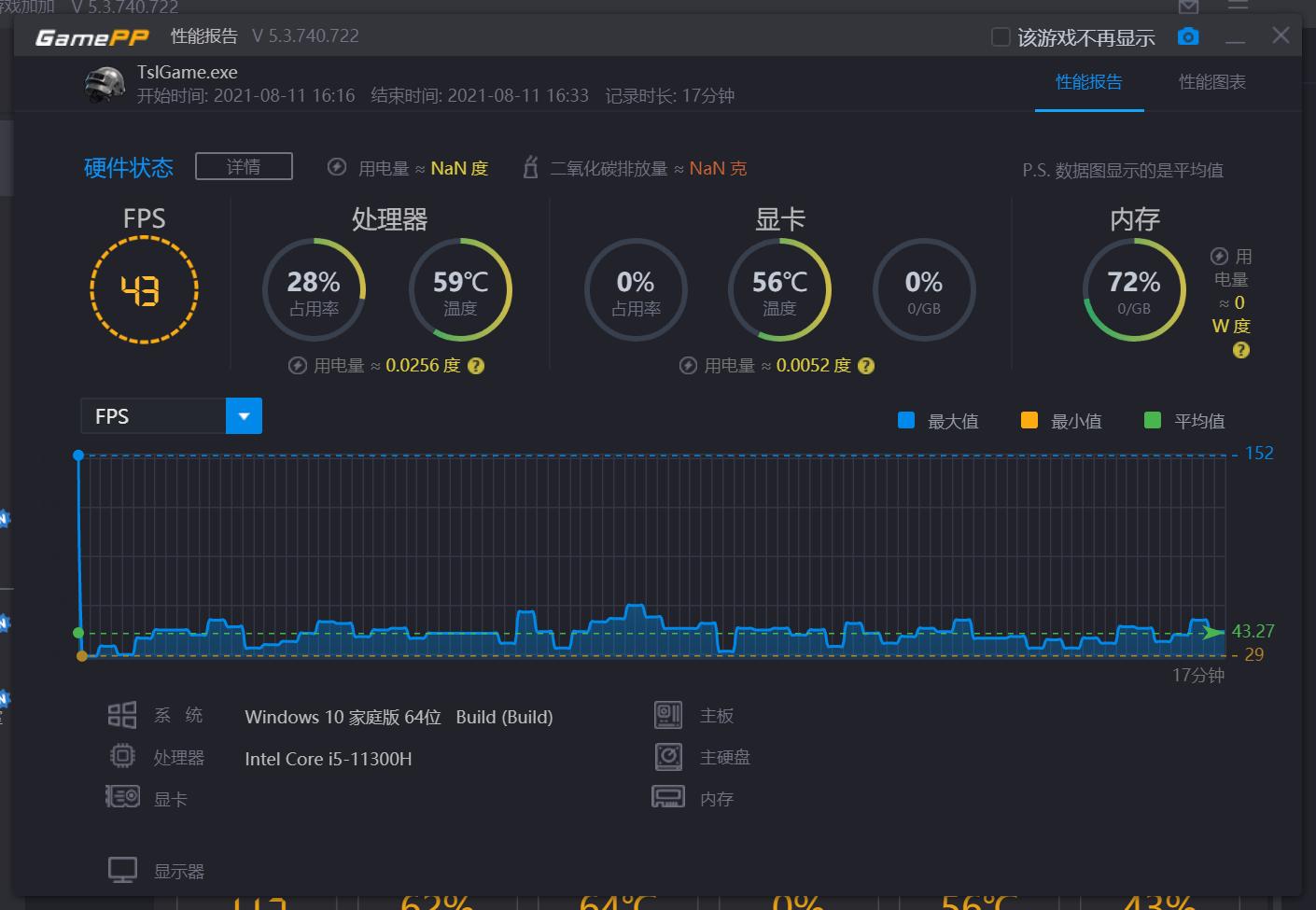The width and height of the screenshot is (1316, 910).
Task: Click the 152 maximum value label
Action: pos(1259,453)
